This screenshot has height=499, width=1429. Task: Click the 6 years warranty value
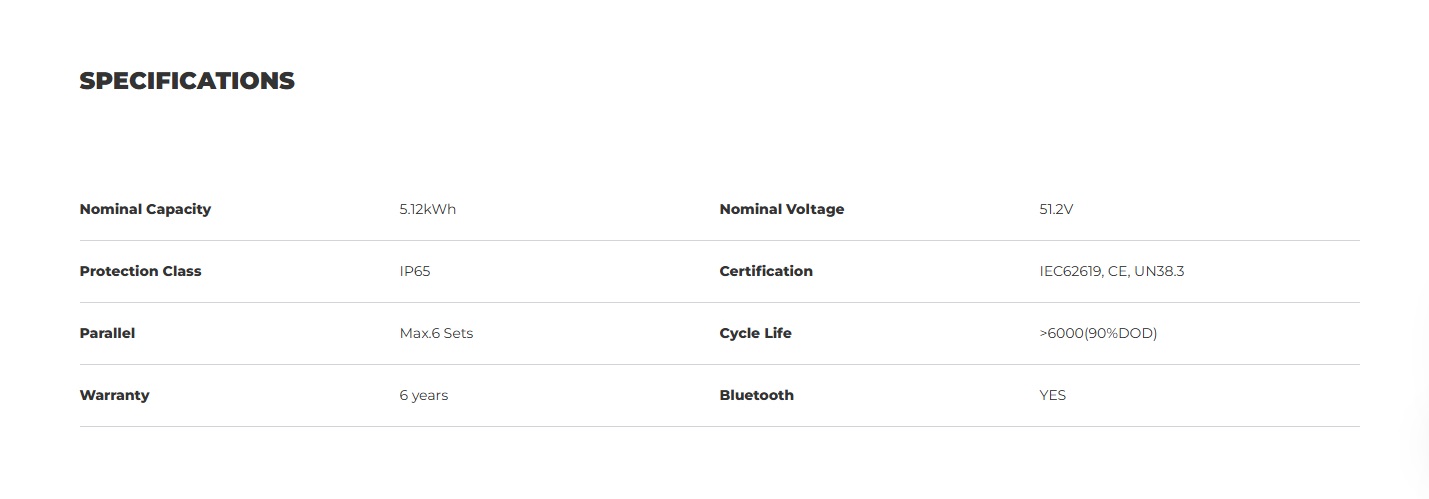[423, 395]
